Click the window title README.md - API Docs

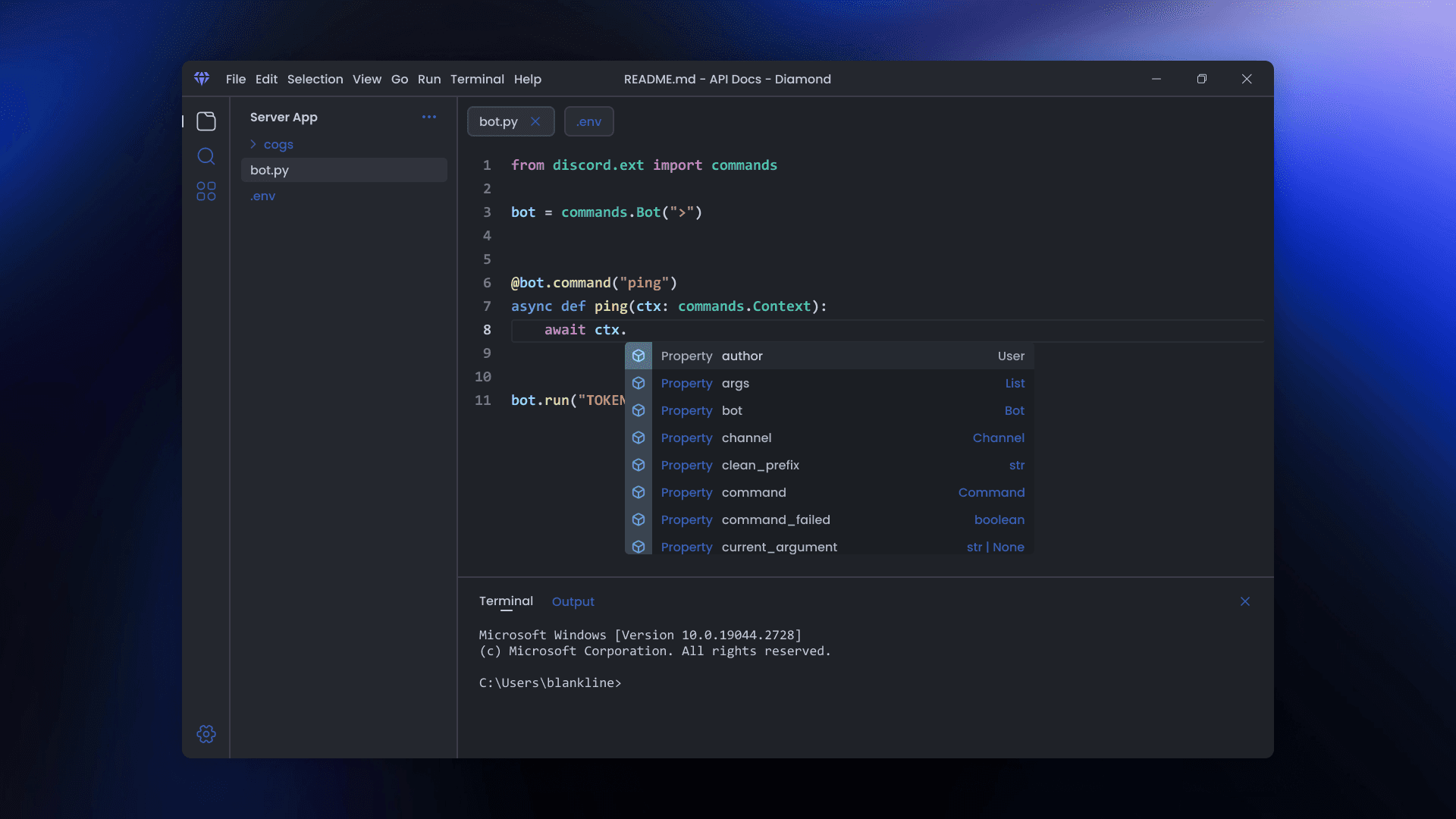(x=727, y=79)
